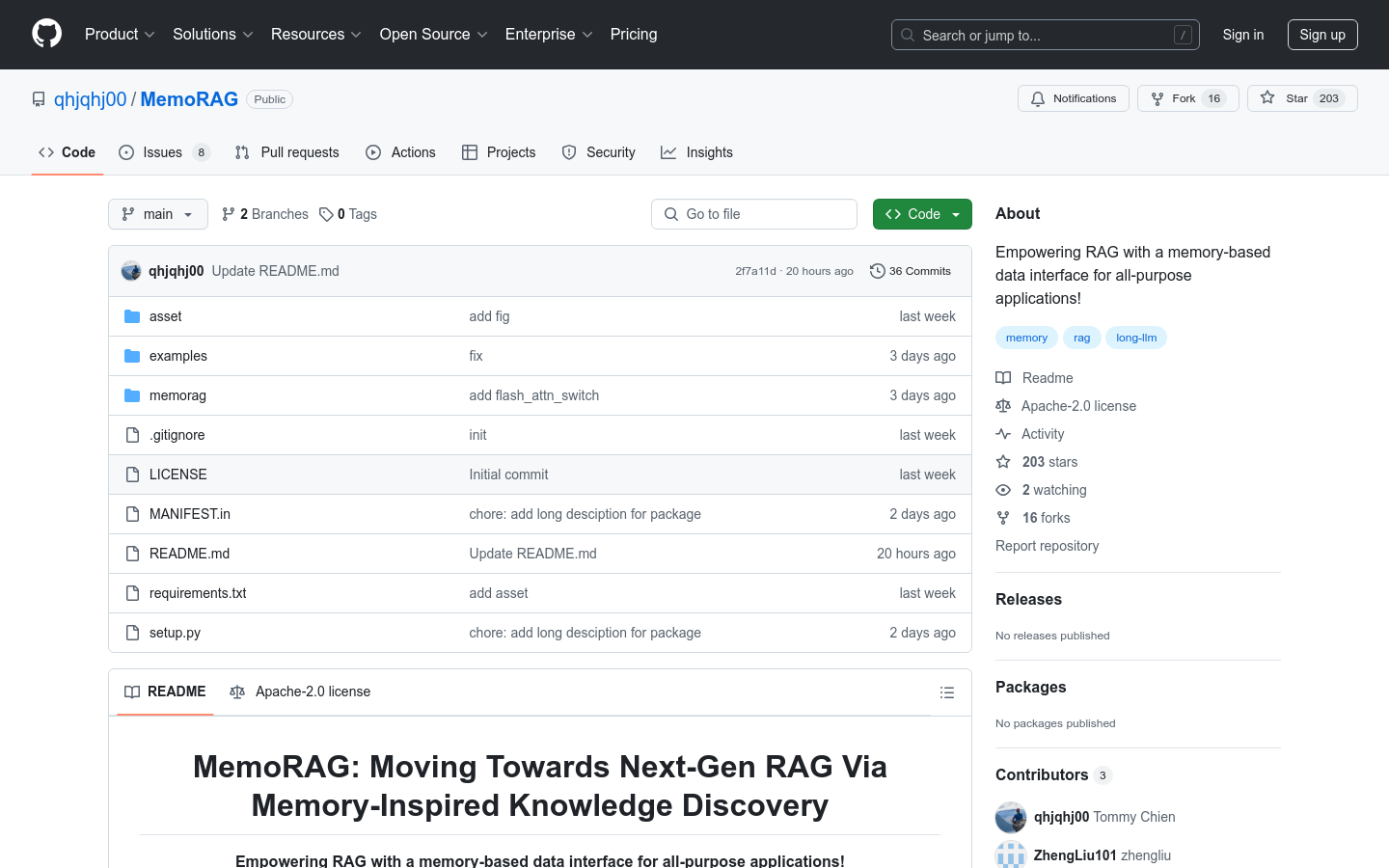Expand the Product menu
The image size is (1389, 868).
click(x=120, y=35)
